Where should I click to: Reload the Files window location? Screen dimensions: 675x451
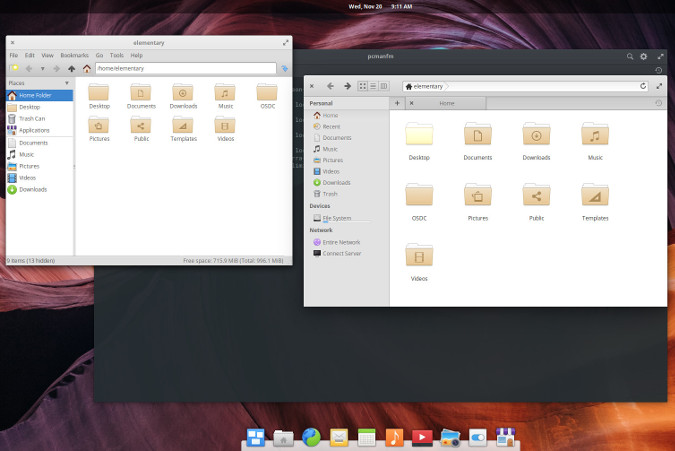tap(643, 86)
